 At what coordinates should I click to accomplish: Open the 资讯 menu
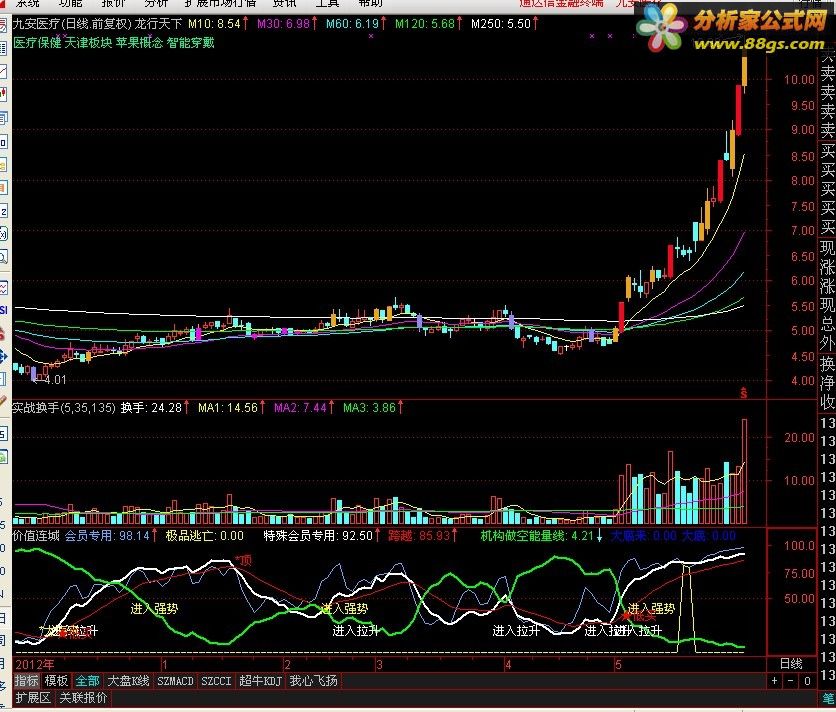pos(284,3)
